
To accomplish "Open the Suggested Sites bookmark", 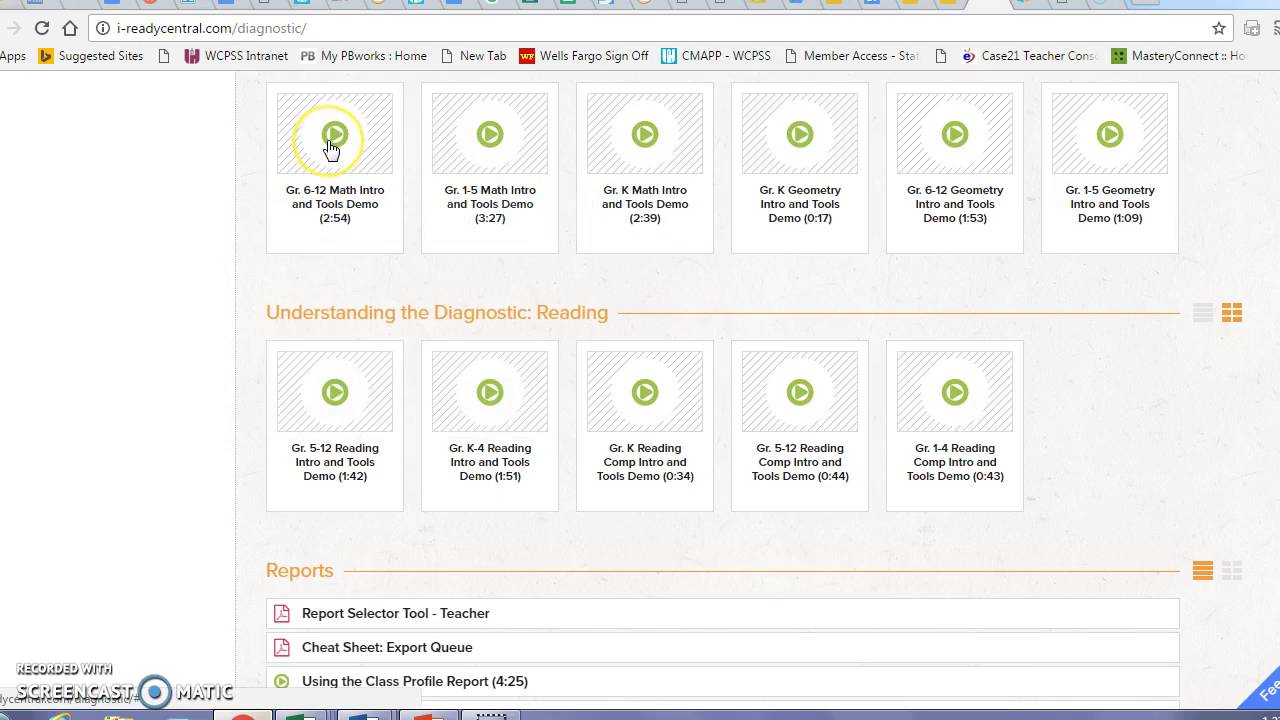I will [91, 56].
